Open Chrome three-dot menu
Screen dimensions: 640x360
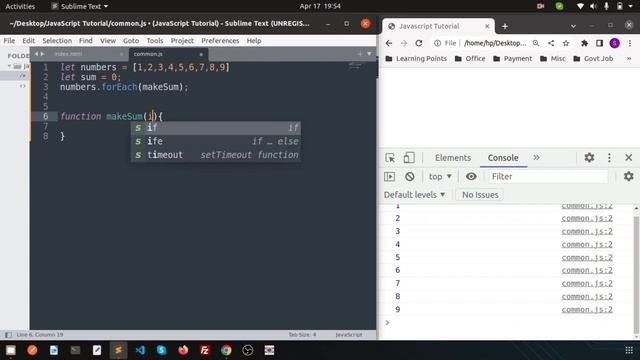click(630, 43)
